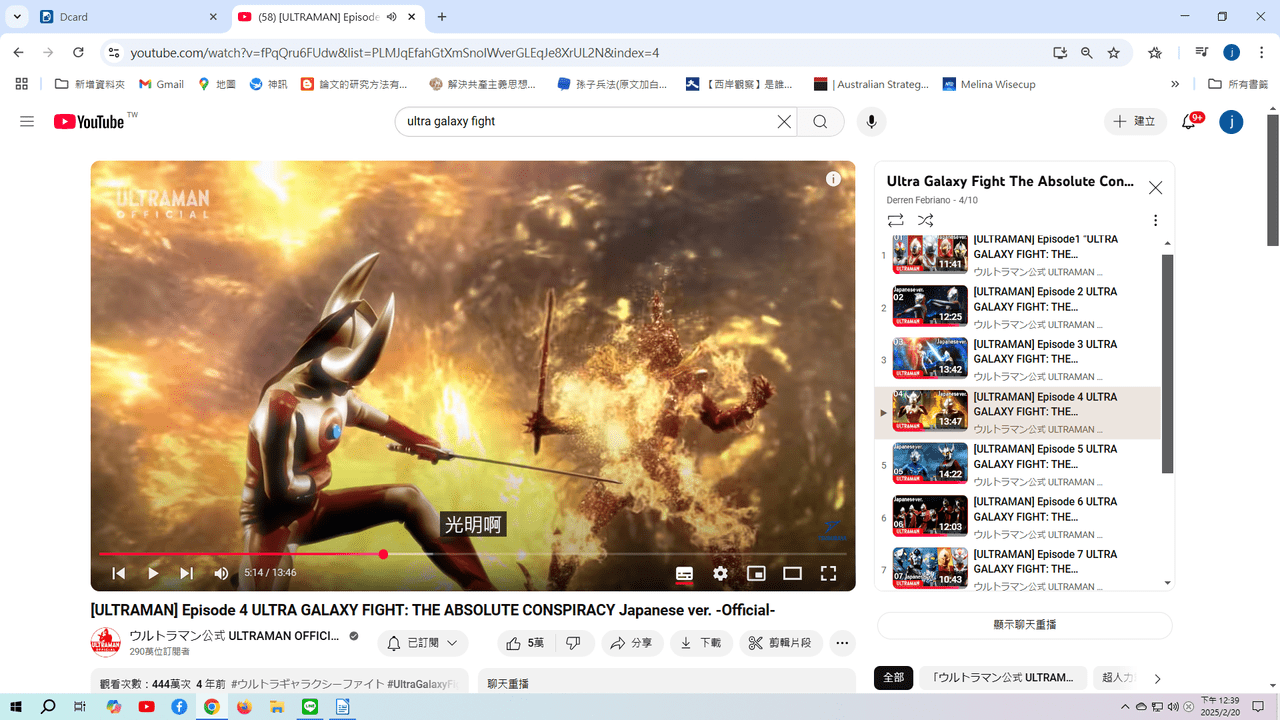Click the 剪輯片段 clip button
Image resolution: width=1280 pixels, height=720 pixels.
click(781, 643)
